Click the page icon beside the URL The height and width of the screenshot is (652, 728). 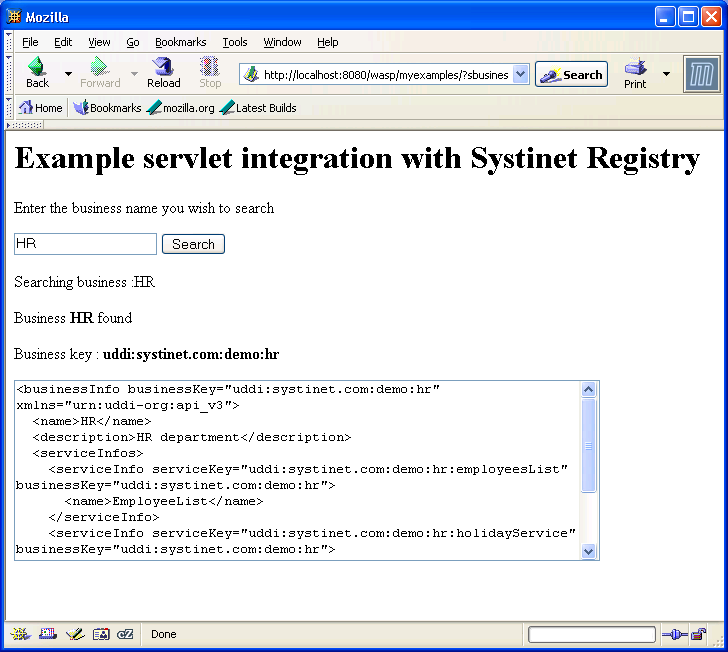[251, 74]
